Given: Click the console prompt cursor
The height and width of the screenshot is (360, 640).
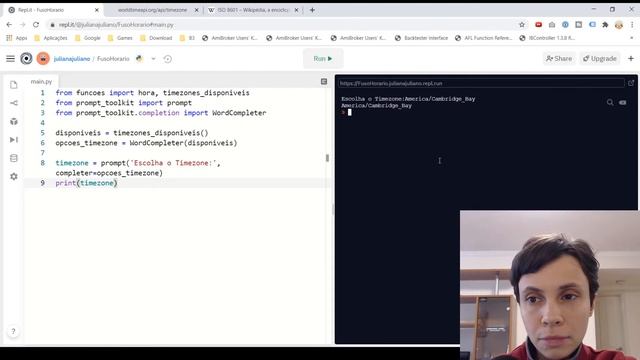Looking at the screenshot, I should (x=349, y=112).
